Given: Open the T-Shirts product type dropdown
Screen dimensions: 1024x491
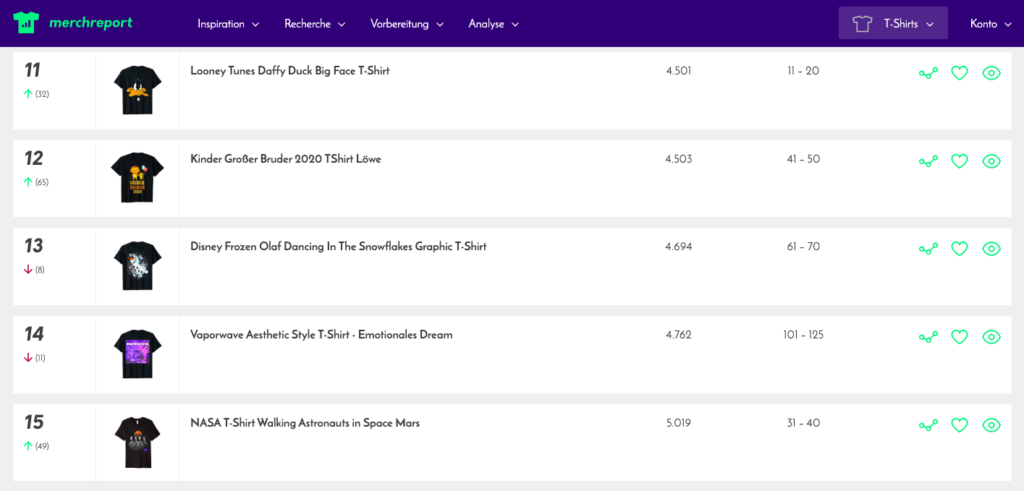Looking at the screenshot, I should coord(893,24).
